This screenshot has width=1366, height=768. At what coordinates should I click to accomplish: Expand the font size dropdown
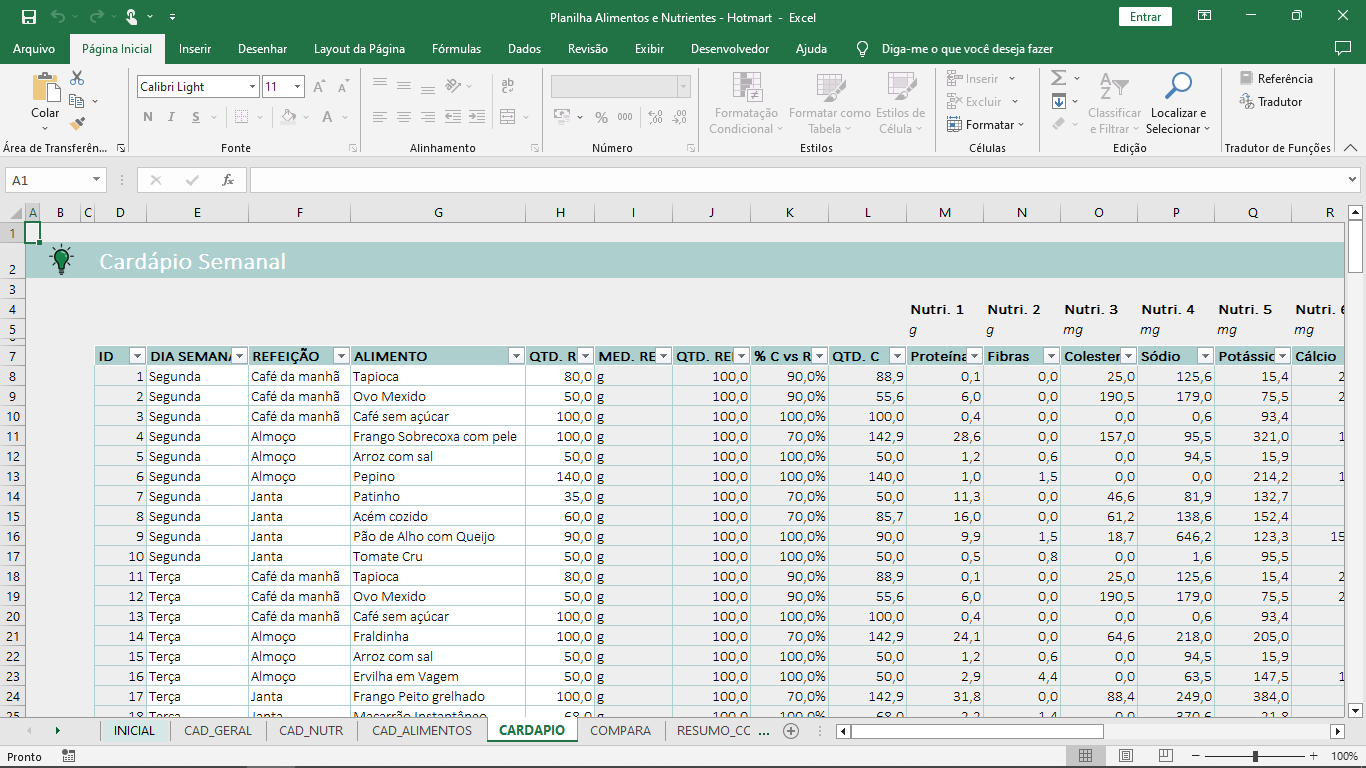pos(297,86)
